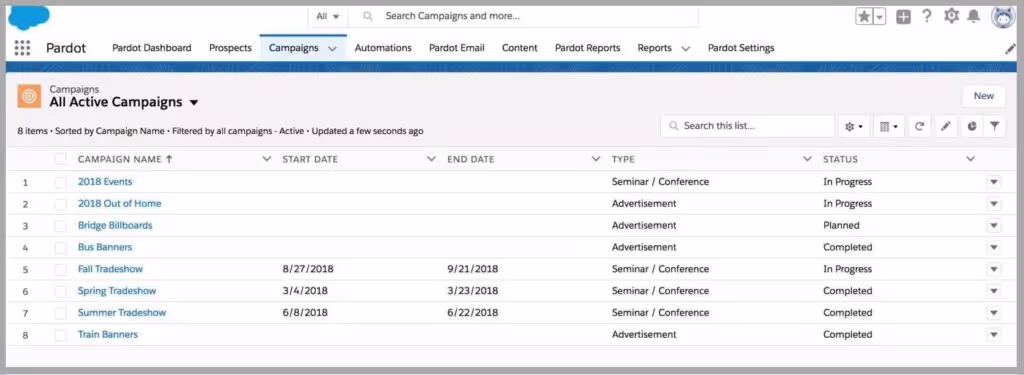This screenshot has height=375, width=1024.
Task: Open the list filters funnel icon
Action: 994,126
